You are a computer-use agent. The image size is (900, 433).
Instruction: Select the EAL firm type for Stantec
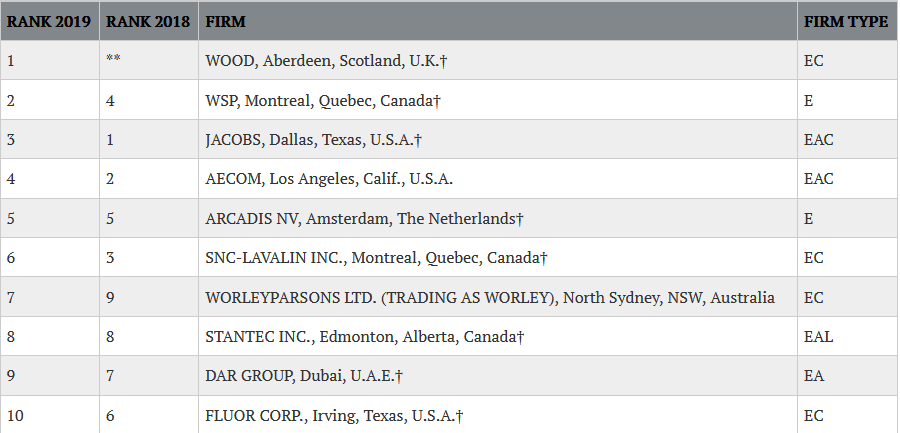click(818, 337)
